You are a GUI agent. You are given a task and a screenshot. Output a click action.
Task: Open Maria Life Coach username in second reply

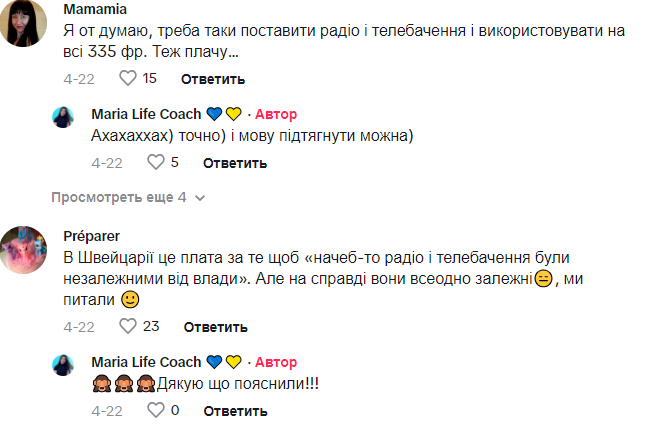point(146,361)
